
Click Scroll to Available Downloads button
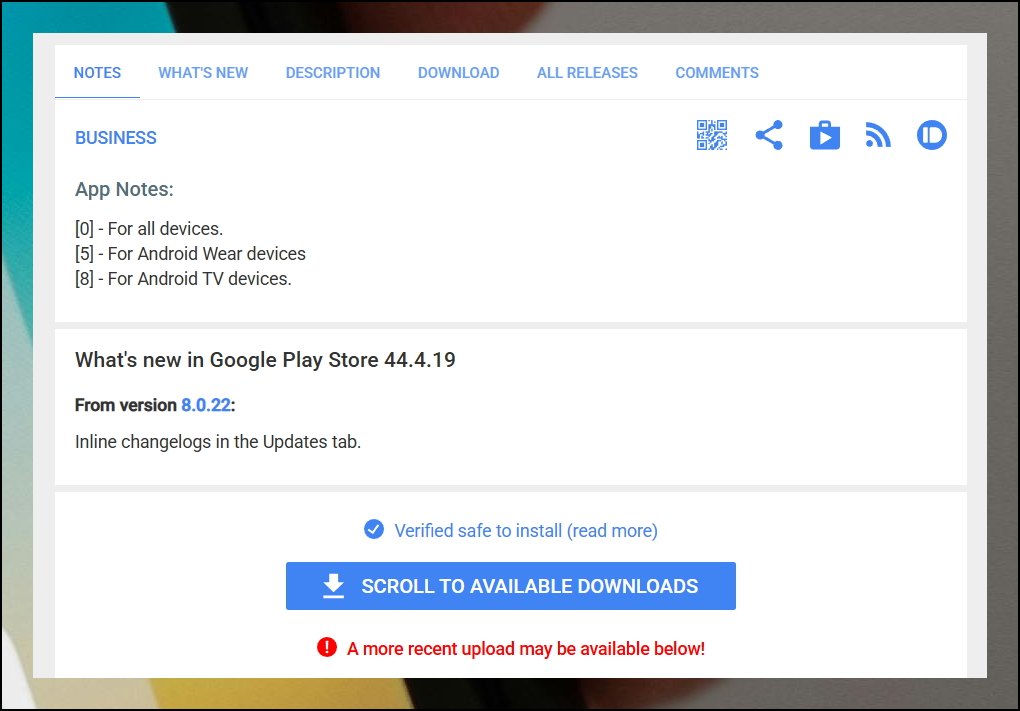point(511,585)
